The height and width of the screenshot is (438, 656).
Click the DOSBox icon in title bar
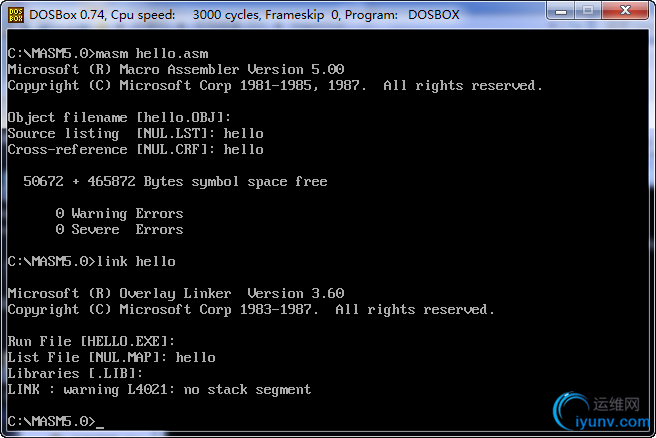(15, 15)
